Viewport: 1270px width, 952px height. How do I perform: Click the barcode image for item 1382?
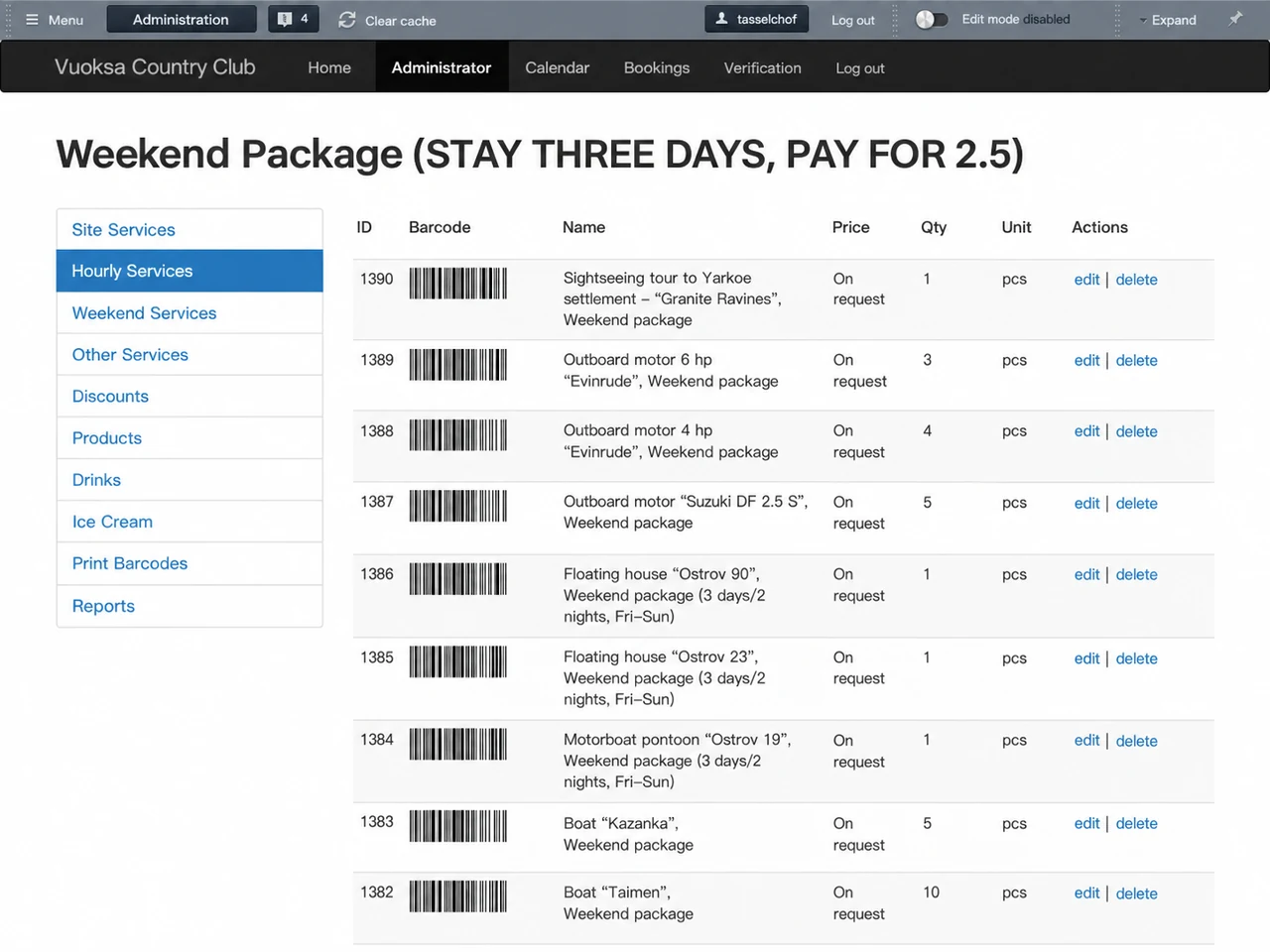click(x=457, y=896)
